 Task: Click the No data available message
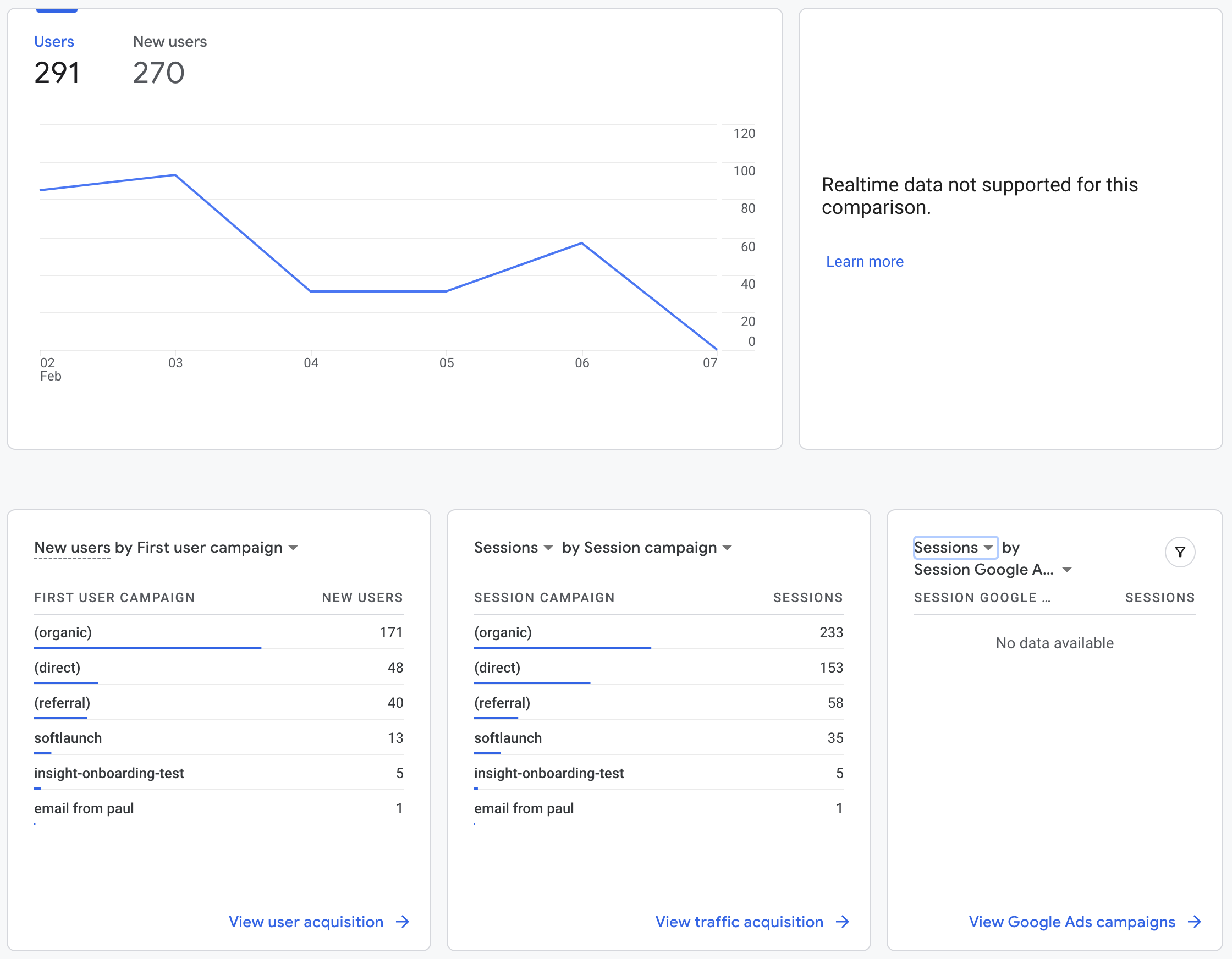click(1054, 643)
